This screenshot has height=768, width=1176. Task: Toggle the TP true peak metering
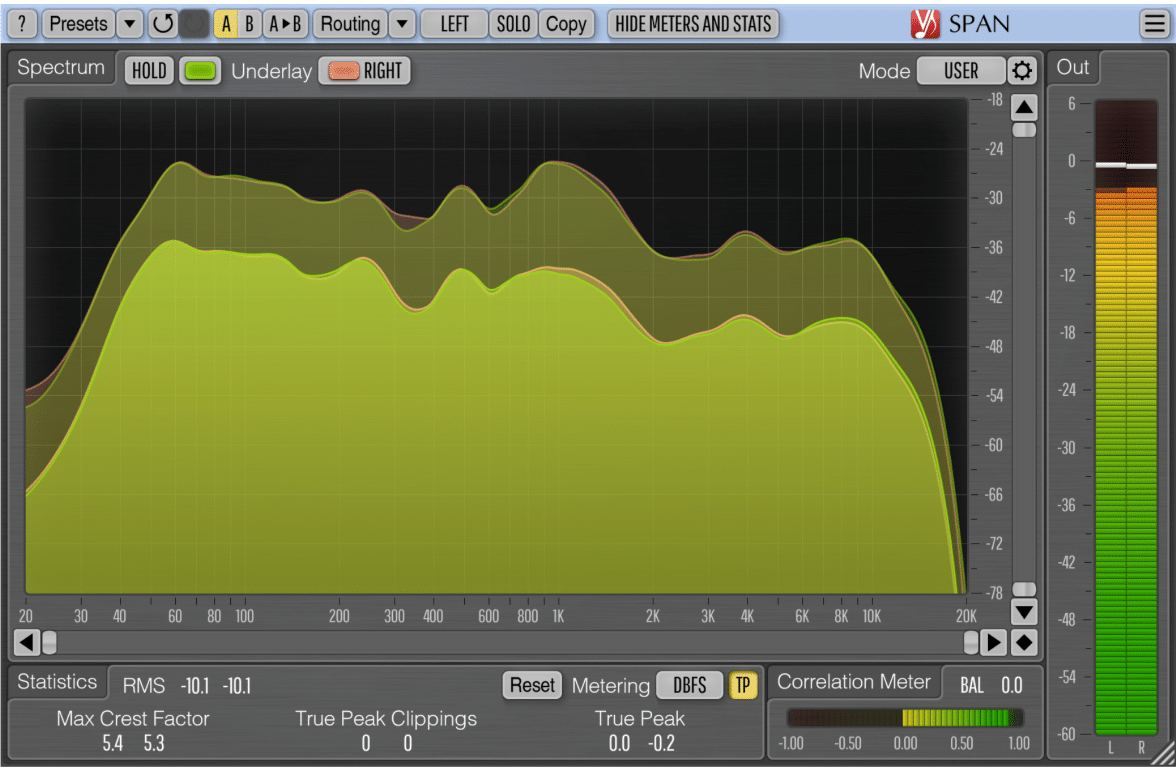pos(742,685)
